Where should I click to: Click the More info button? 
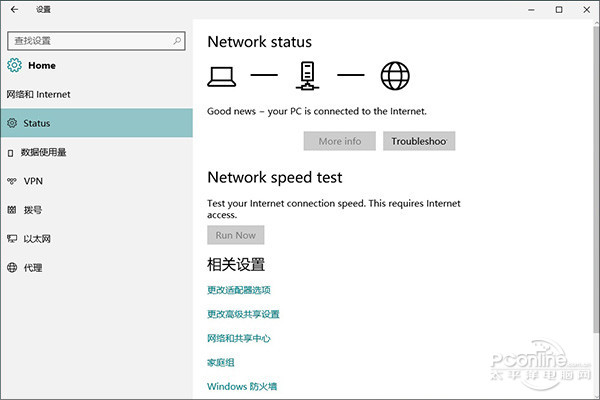[x=340, y=141]
